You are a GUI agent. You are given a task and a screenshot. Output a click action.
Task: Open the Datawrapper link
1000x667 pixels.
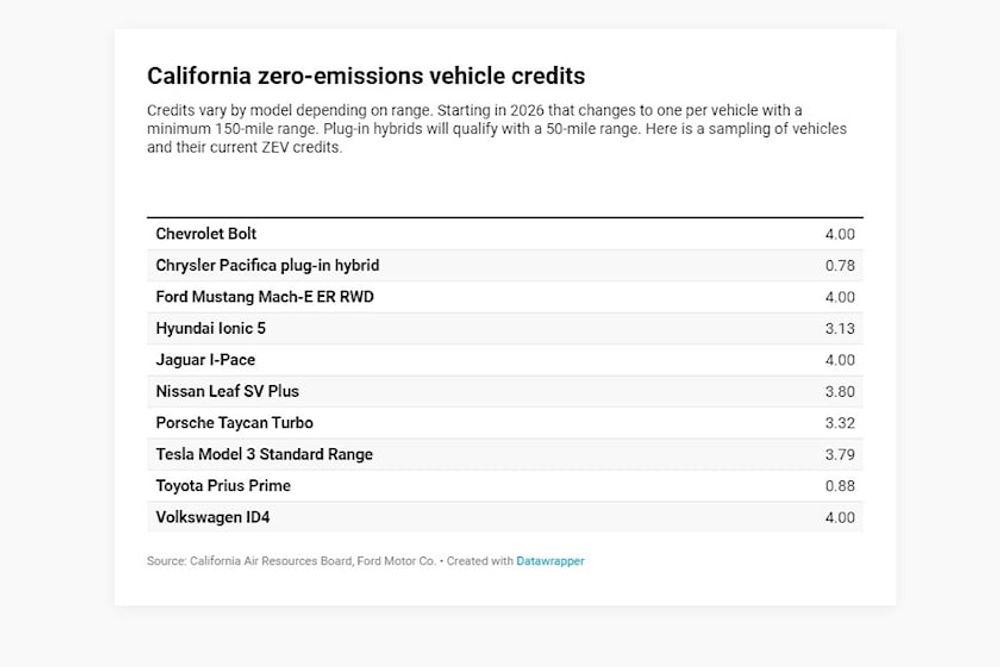[550, 561]
